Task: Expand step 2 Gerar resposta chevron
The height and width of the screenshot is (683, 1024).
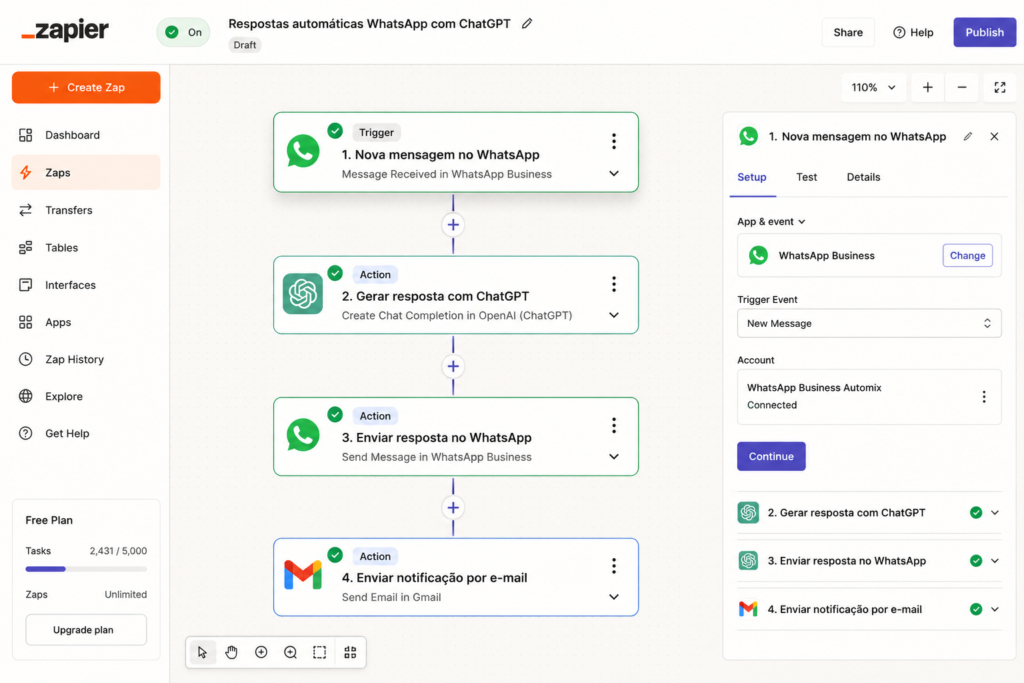Action: pyautogui.click(x=614, y=315)
